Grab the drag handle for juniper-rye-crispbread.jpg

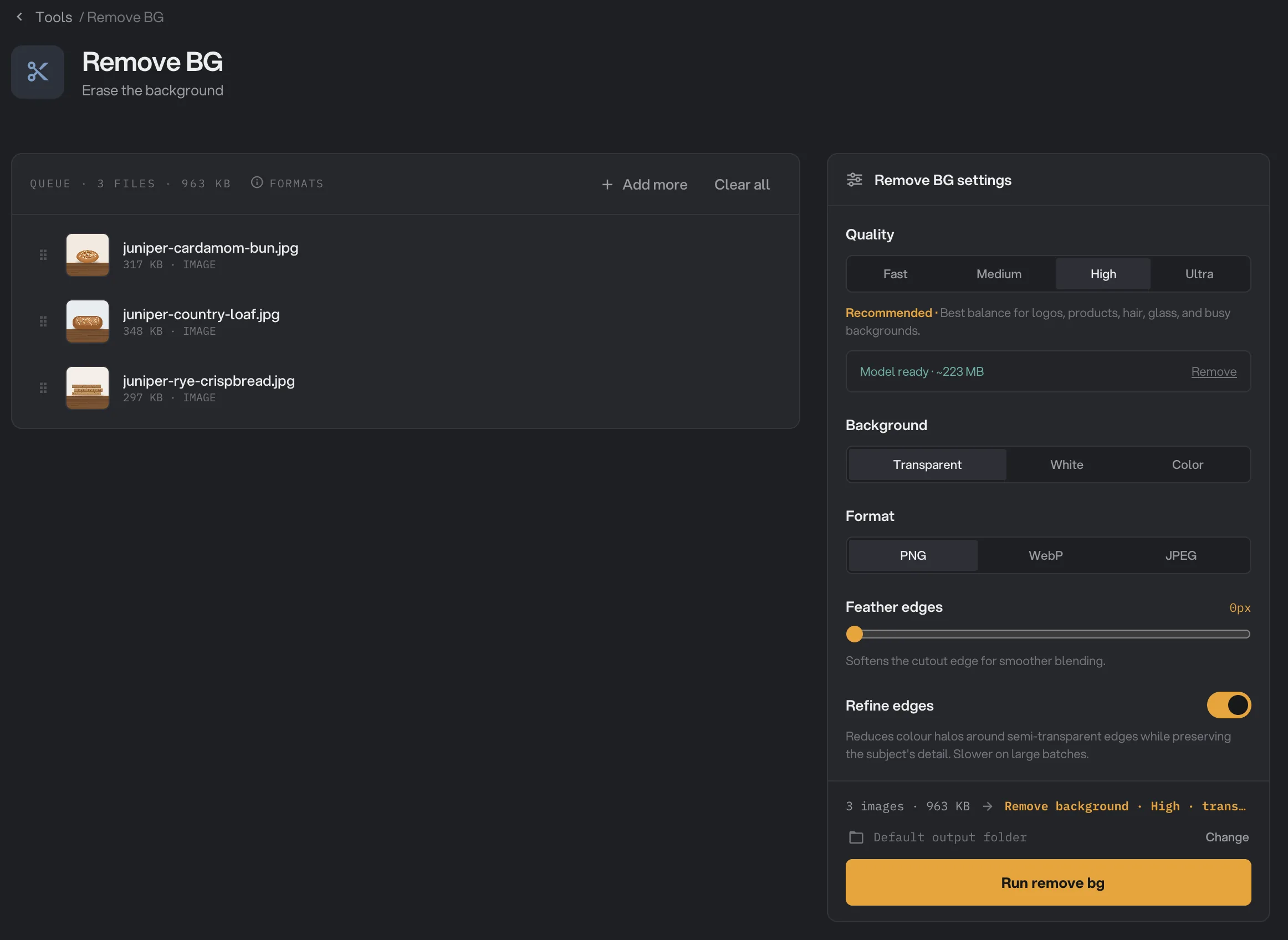pyautogui.click(x=43, y=388)
